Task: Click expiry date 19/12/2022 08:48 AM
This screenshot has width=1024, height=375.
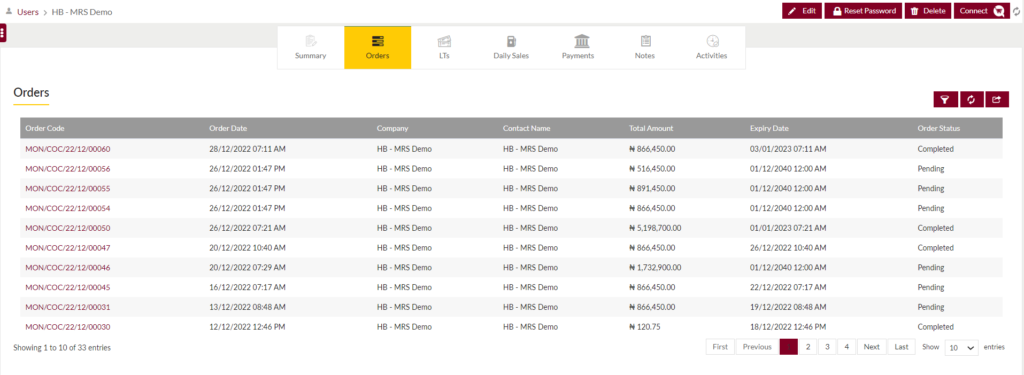Action: pyautogui.click(x=788, y=307)
